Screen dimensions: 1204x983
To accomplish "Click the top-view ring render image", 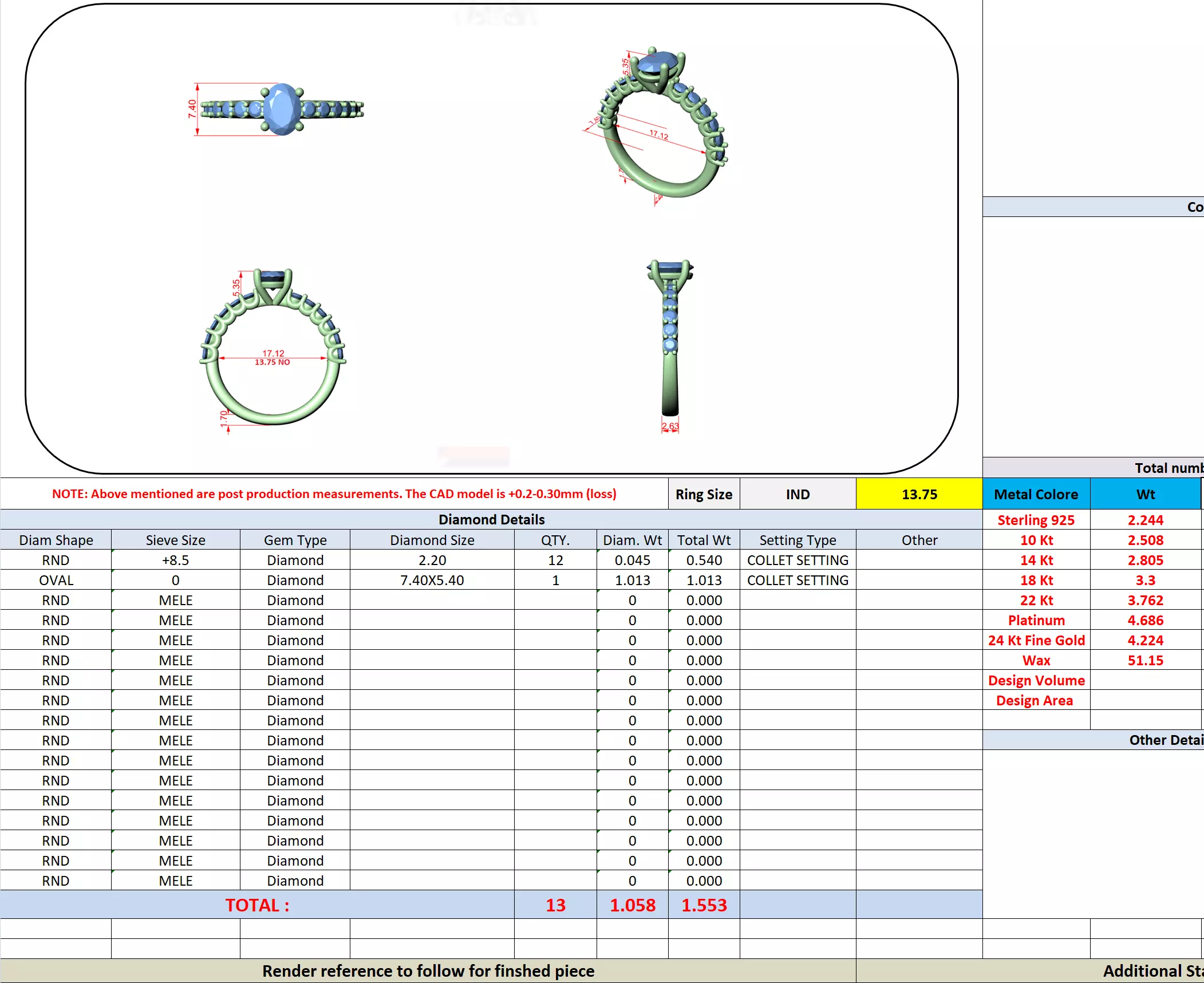I will coord(281,109).
